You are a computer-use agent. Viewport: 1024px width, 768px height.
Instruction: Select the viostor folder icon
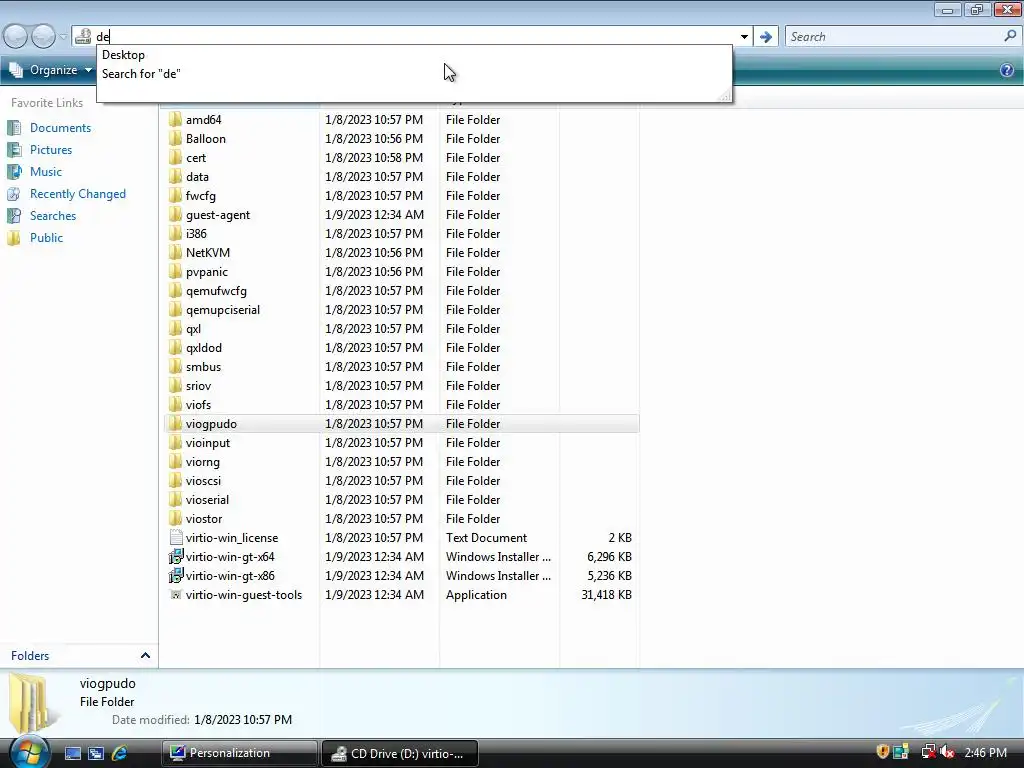click(175, 519)
